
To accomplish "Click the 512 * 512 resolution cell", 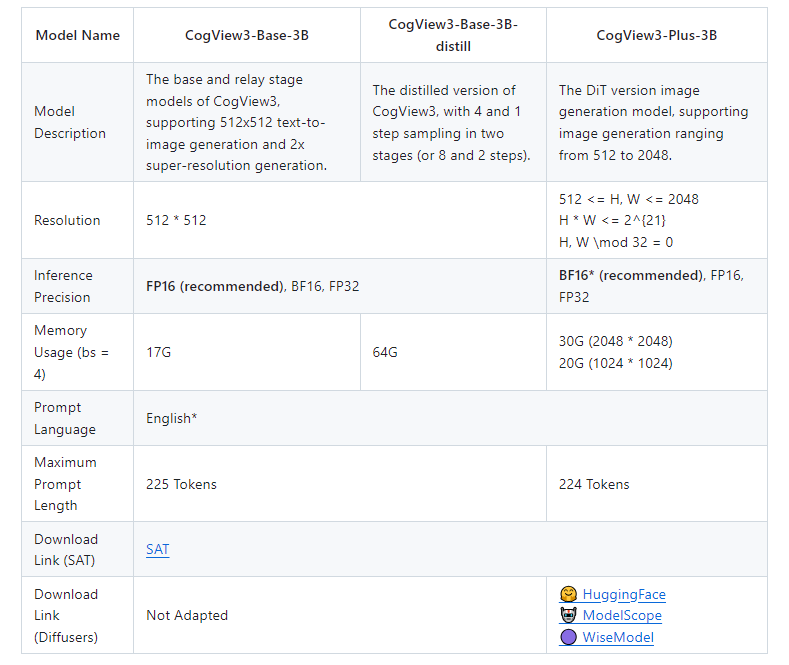I will coord(340,220).
